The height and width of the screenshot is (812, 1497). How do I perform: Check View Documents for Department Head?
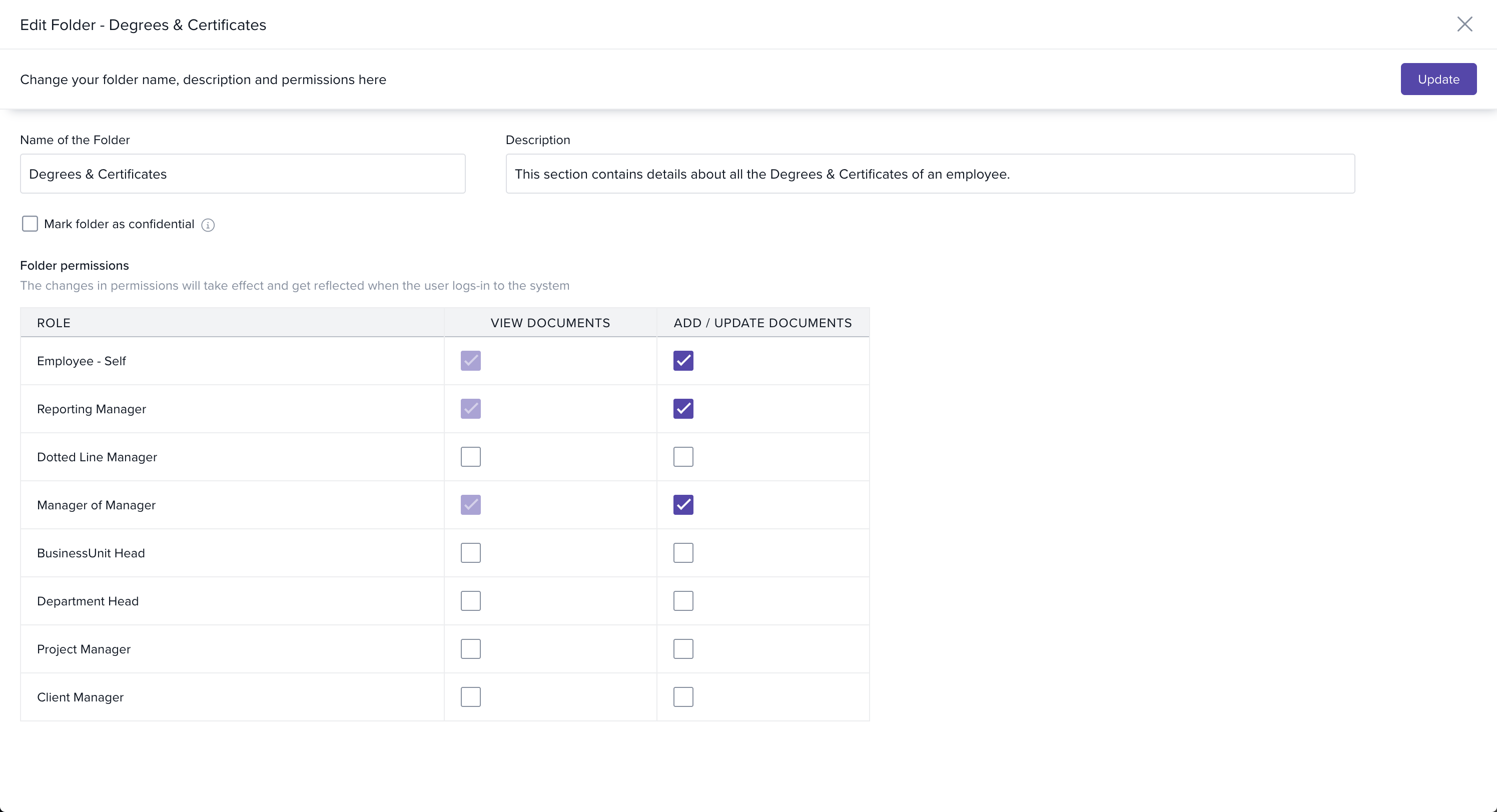[x=470, y=601]
